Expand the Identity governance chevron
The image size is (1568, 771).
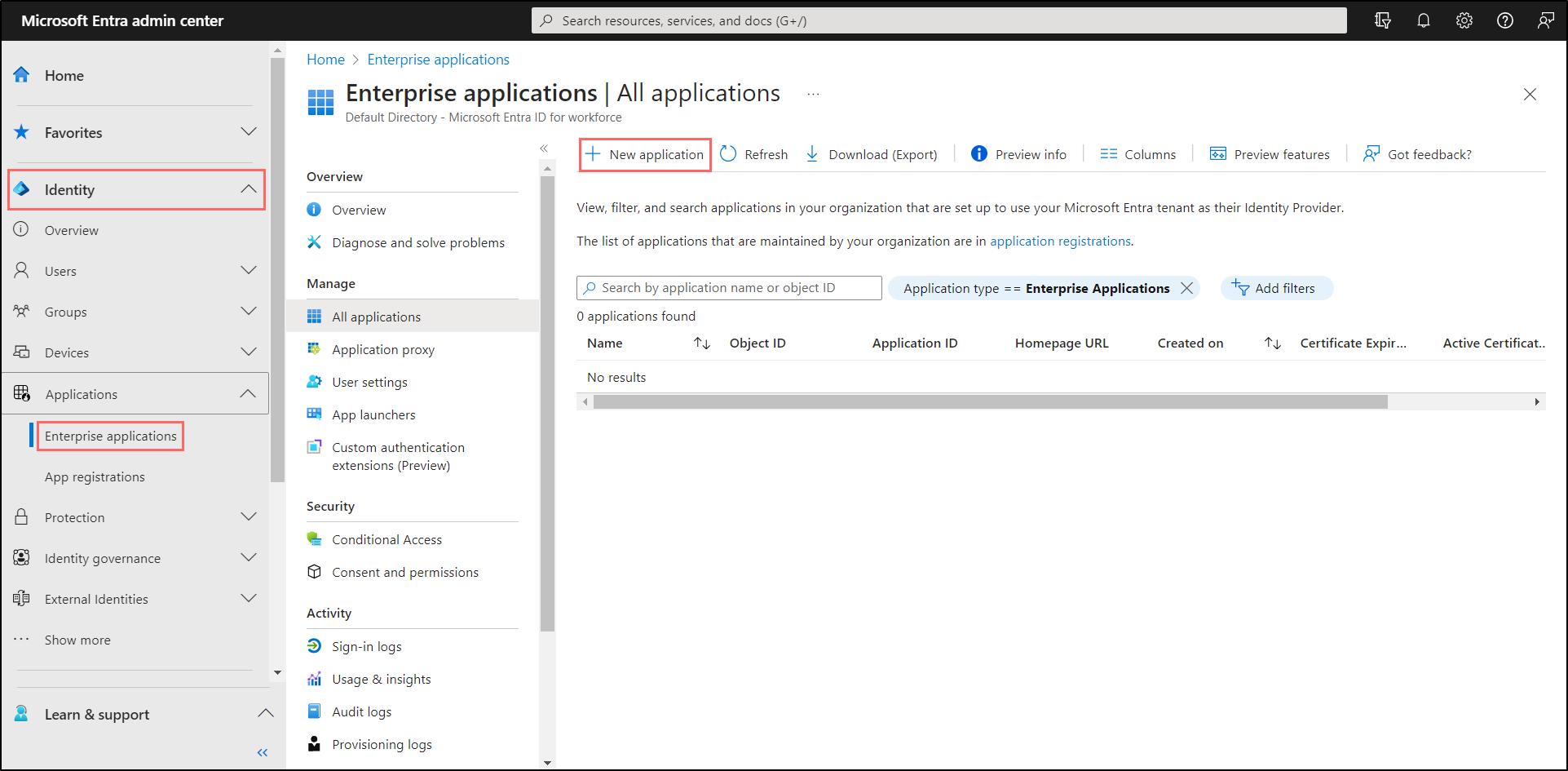click(249, 558)
